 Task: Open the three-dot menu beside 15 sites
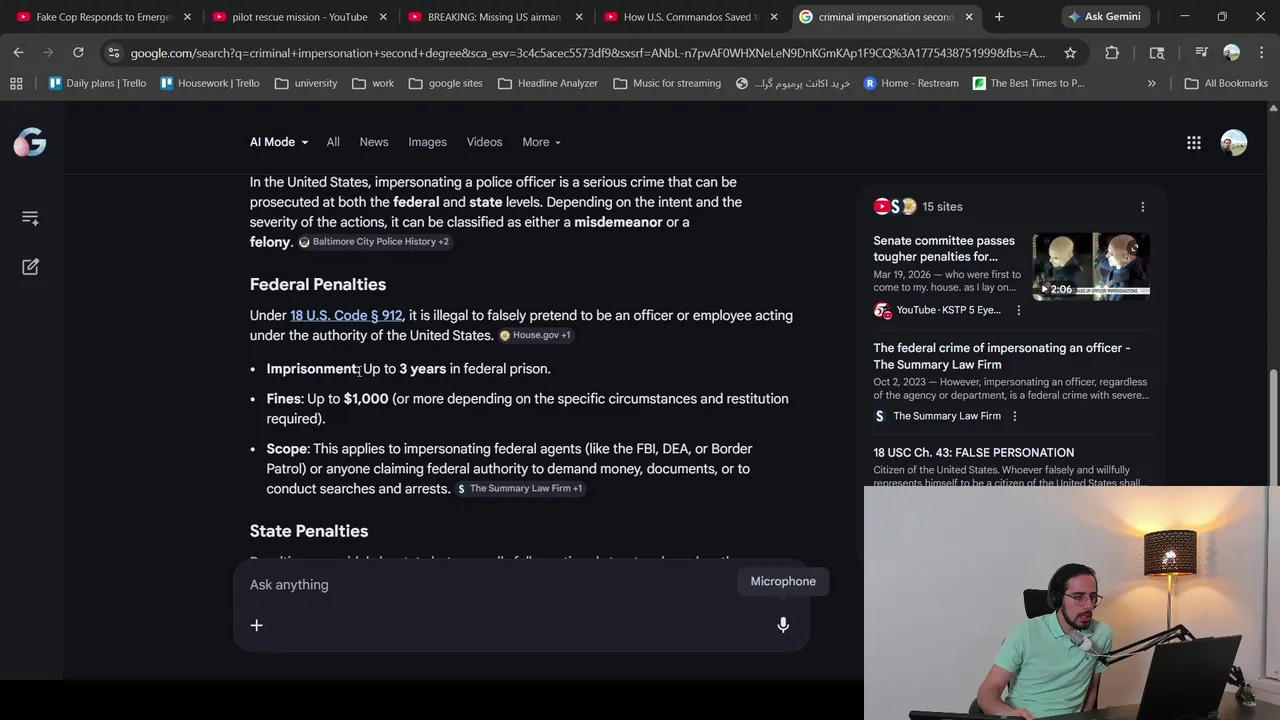[x=1143, y=207]
